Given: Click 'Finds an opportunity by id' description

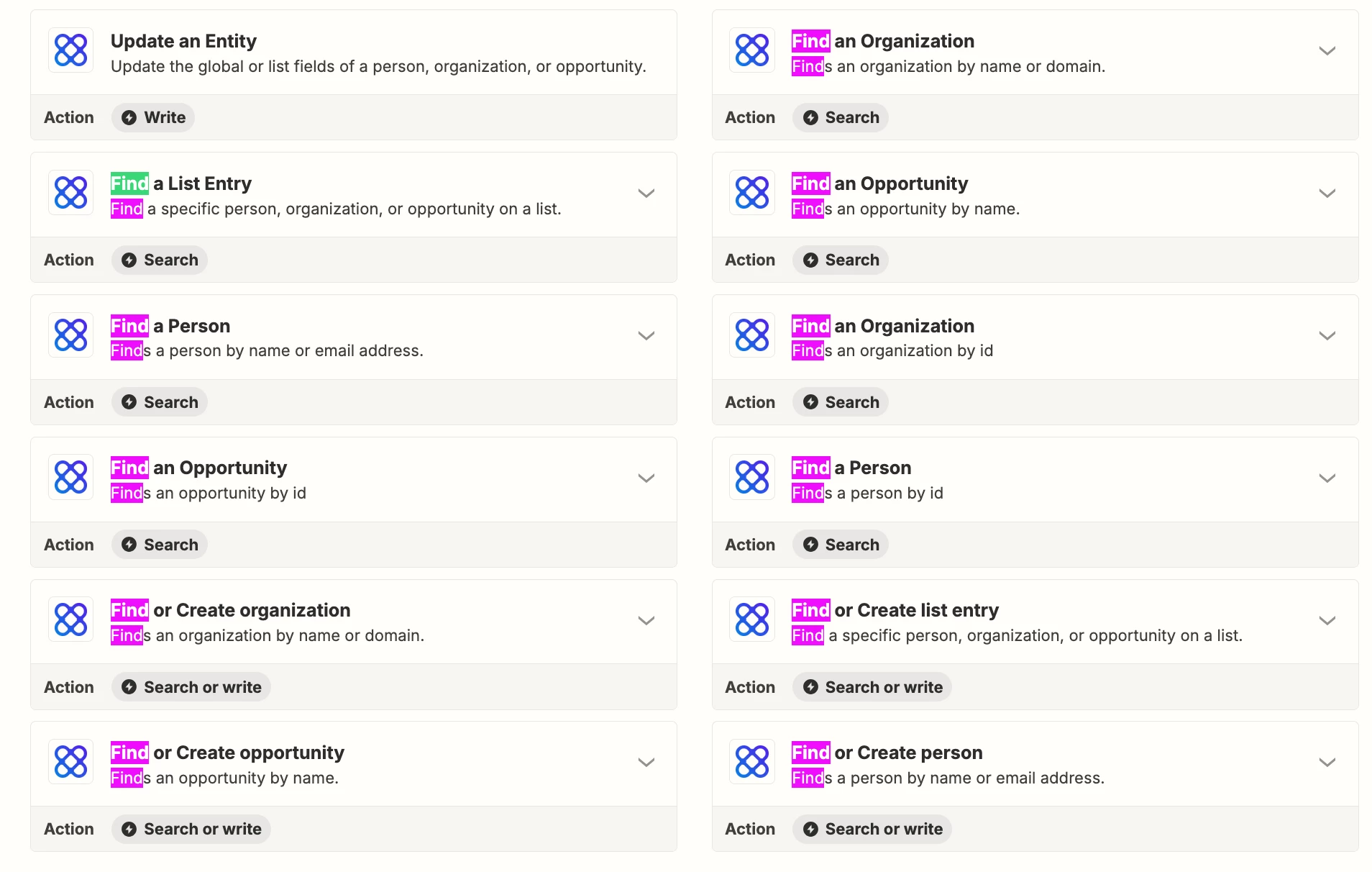Looking at the screenshot, I should point(209,493).
